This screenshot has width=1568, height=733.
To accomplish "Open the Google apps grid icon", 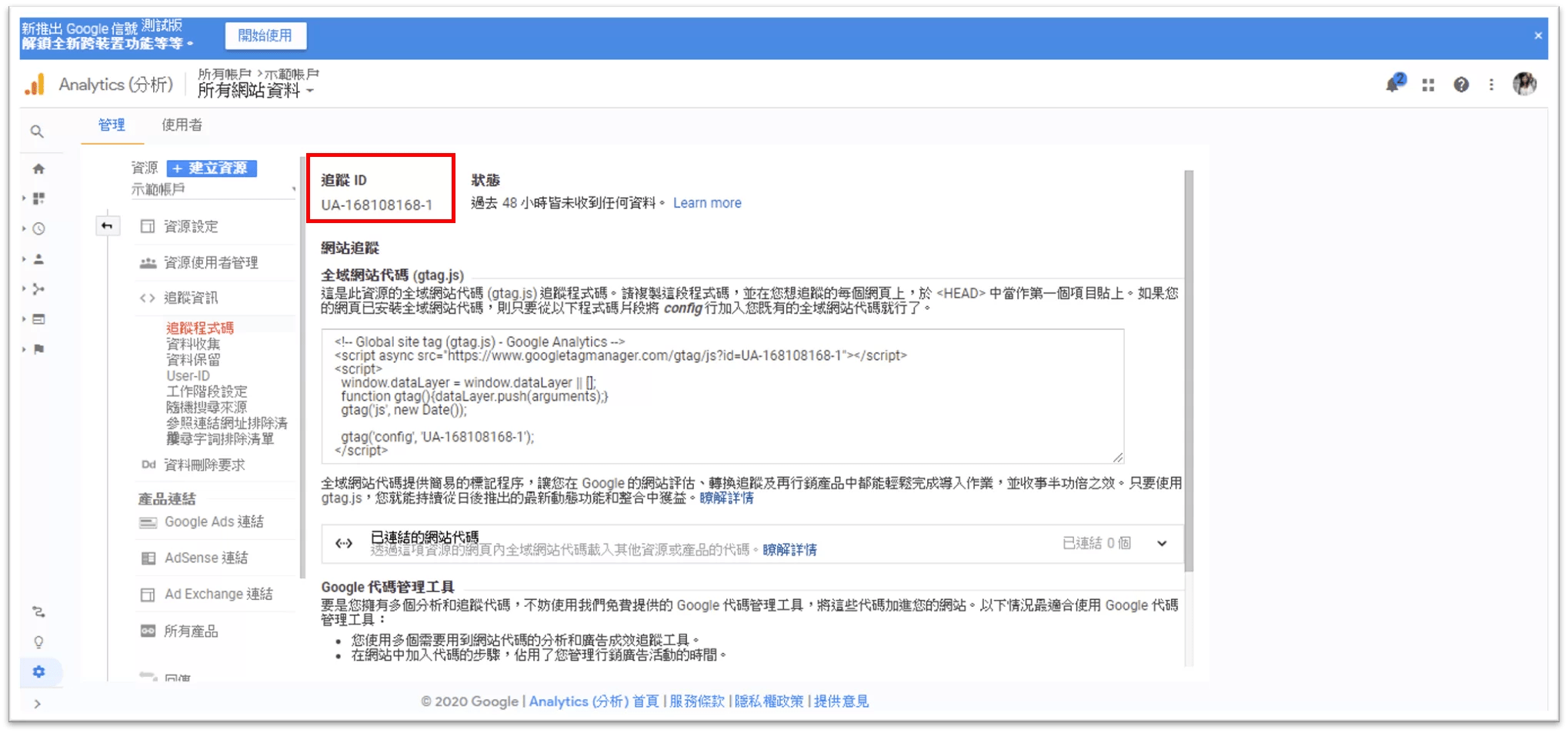I will (1428, 85).
